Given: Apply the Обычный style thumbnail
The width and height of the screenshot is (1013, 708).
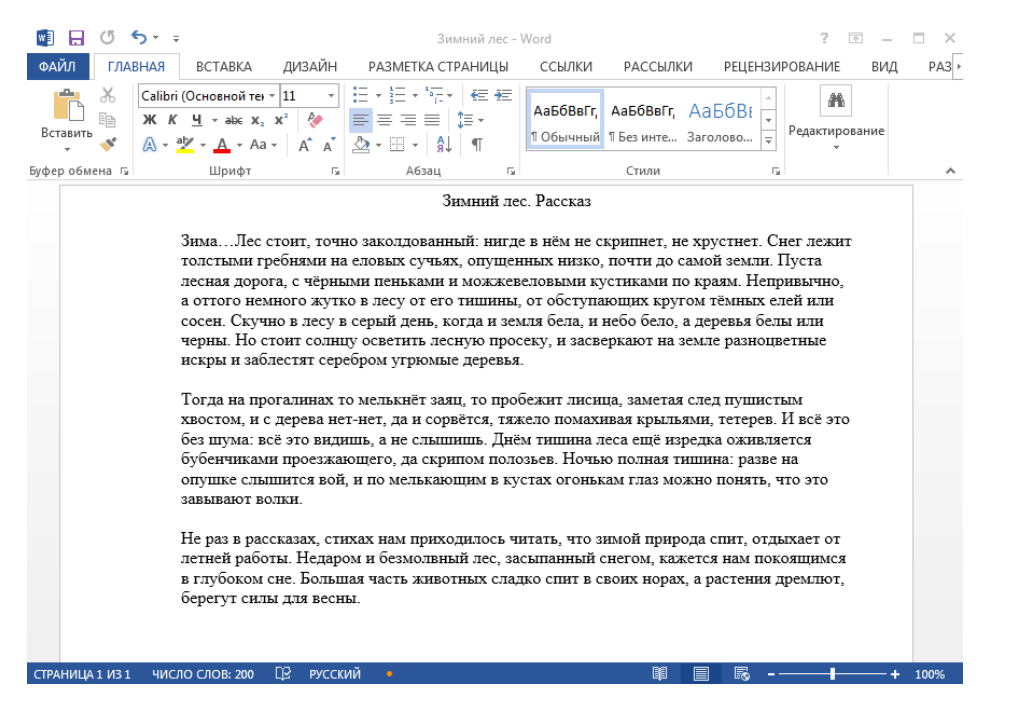Looking at the screenshot, I should pos(565,118).
